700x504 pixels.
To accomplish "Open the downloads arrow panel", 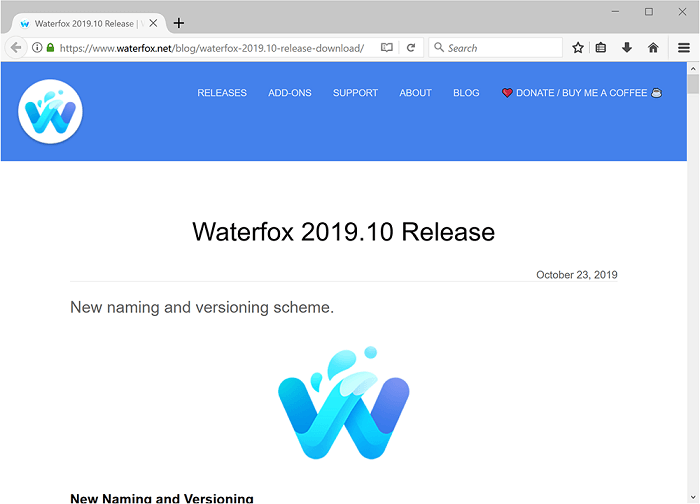I will [x=627, y=47].
